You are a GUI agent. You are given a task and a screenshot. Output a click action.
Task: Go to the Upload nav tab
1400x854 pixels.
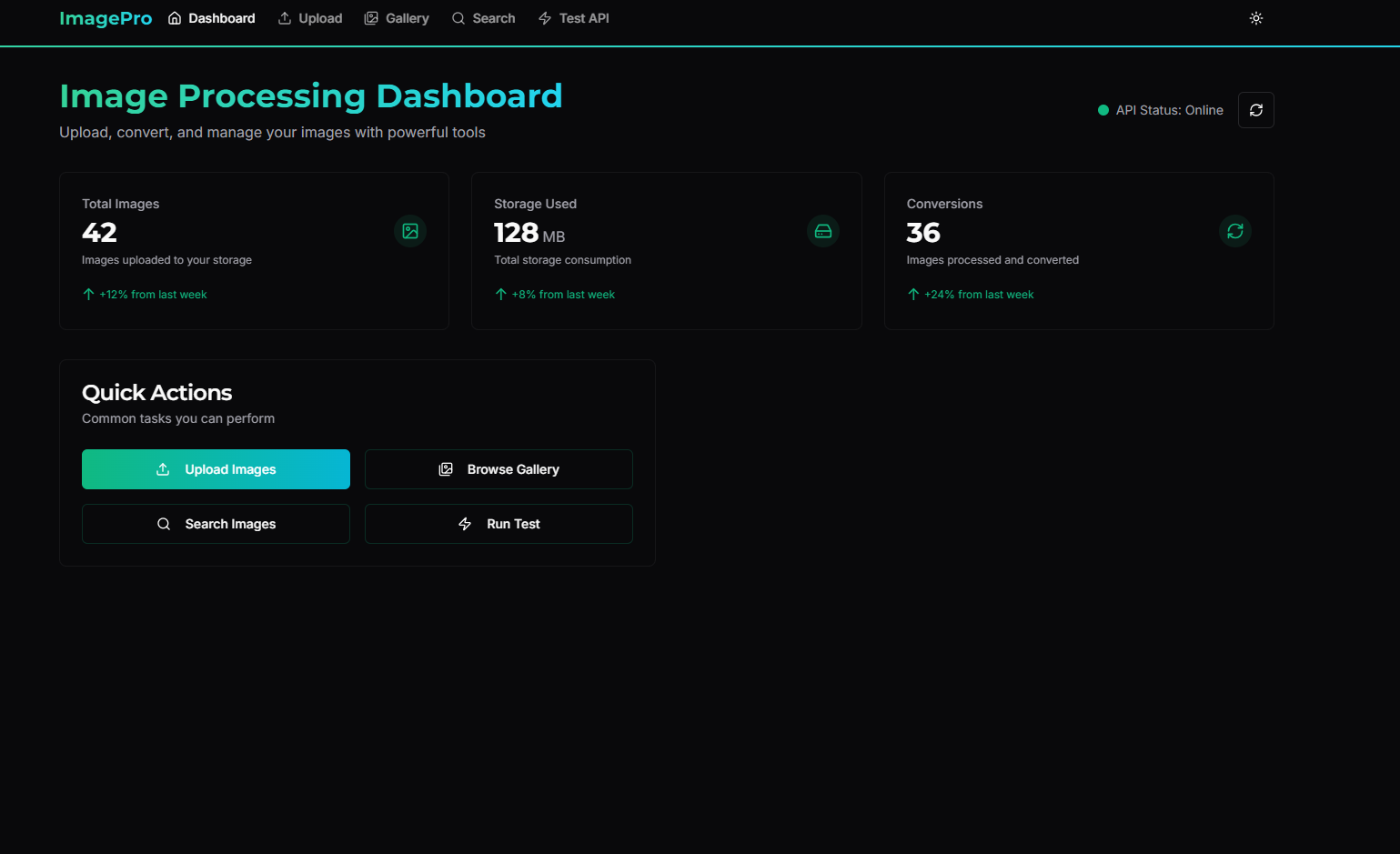point(310,18)
